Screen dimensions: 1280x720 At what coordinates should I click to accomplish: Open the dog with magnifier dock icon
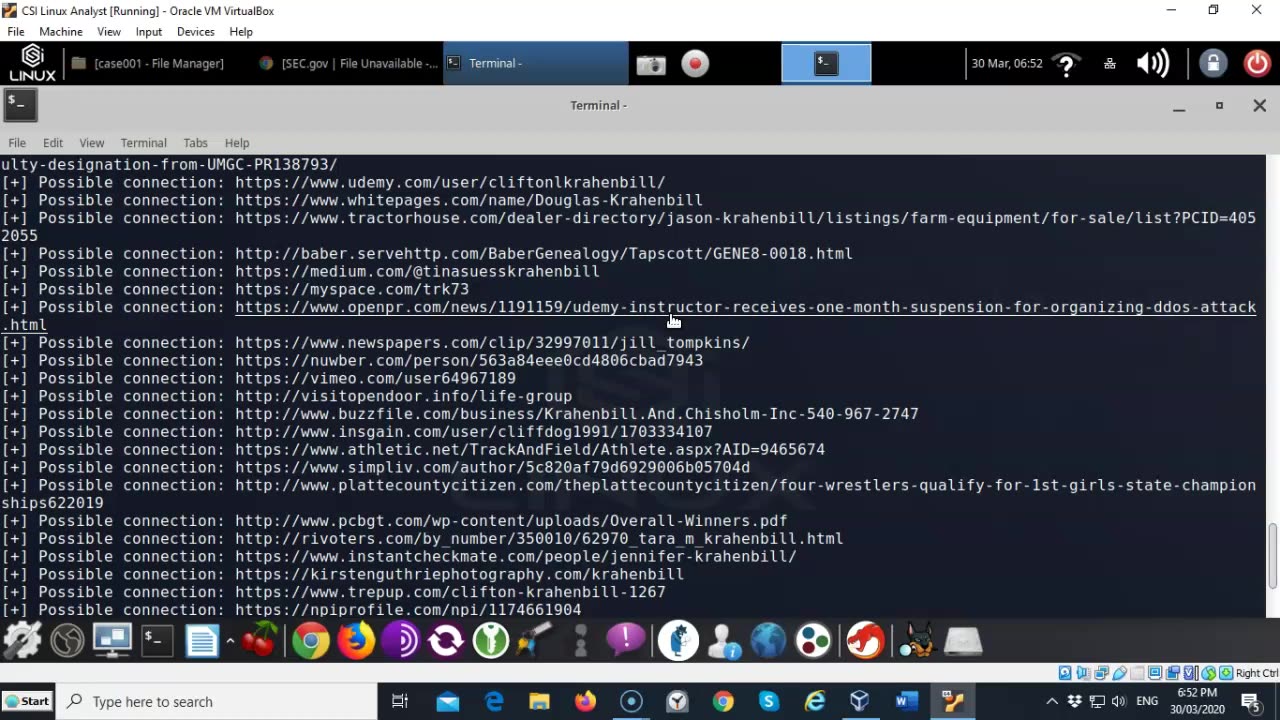916,640
